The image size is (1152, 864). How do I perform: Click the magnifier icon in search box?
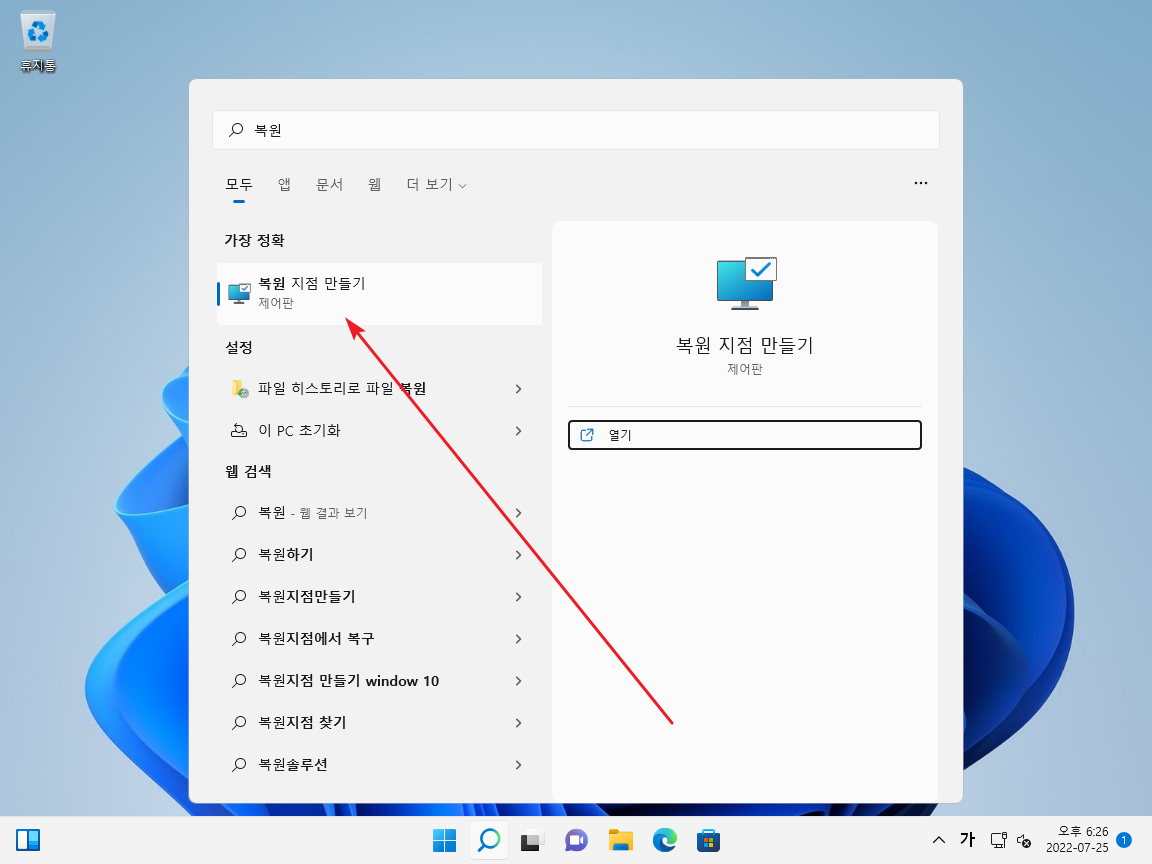point(236,130)
